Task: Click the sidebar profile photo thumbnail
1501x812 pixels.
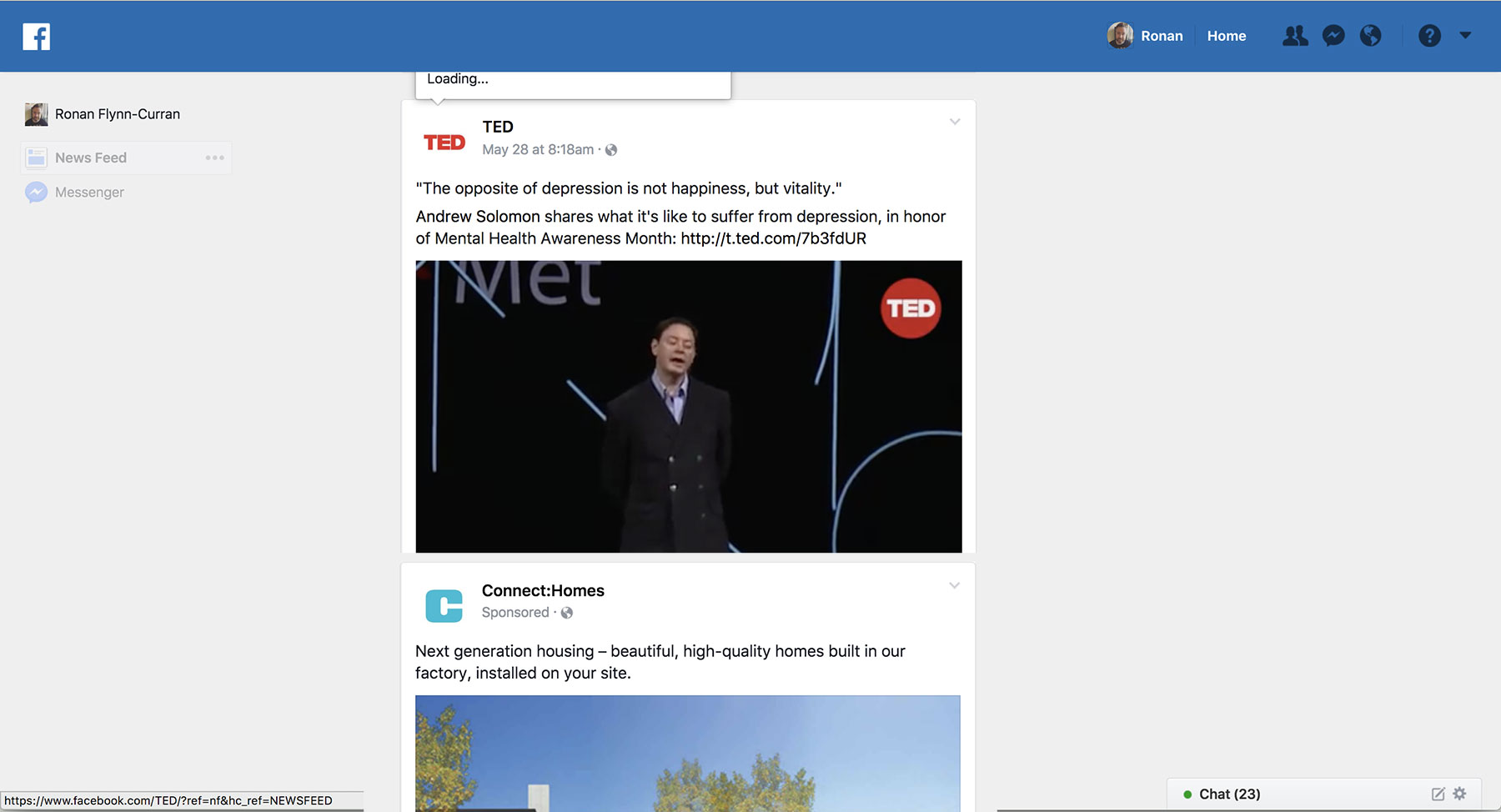Action: pos(36,114)
